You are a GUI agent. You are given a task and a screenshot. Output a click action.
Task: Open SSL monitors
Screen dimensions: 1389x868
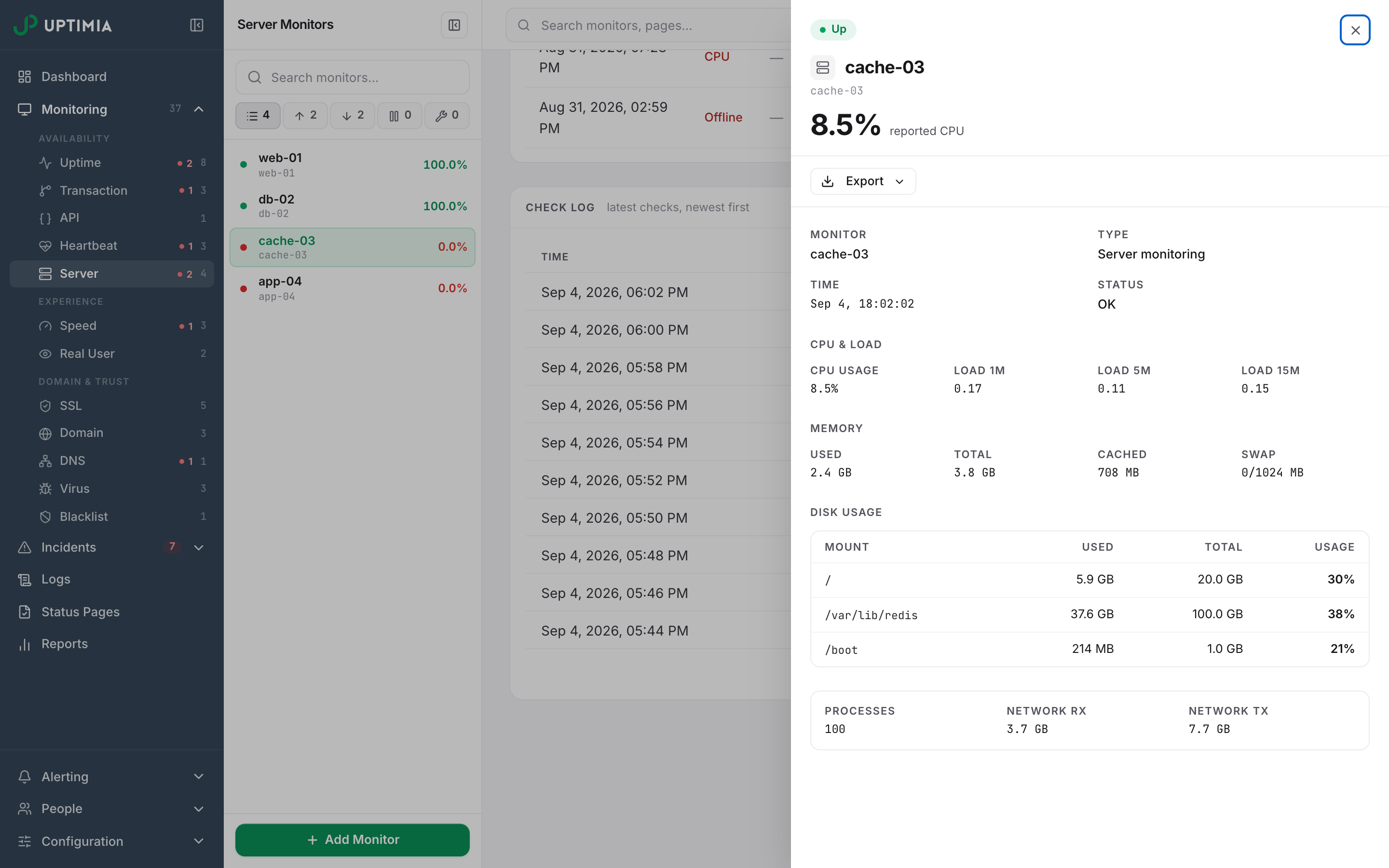(x=111, y=405)
